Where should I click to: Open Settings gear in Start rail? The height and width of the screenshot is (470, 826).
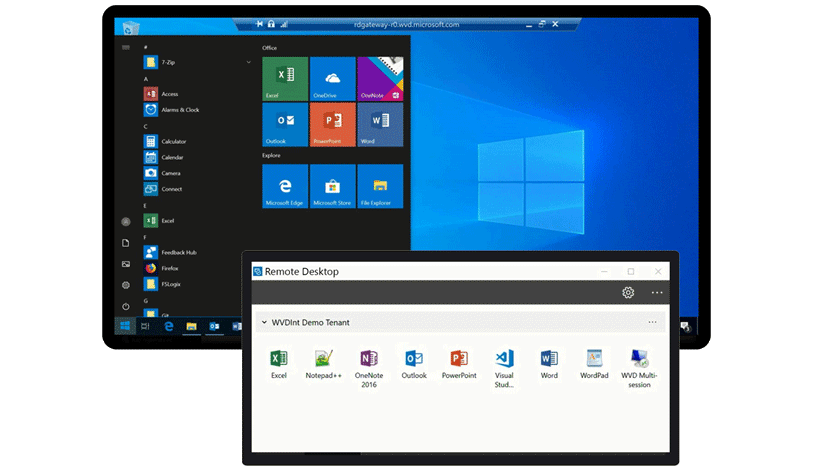point(125,285)
